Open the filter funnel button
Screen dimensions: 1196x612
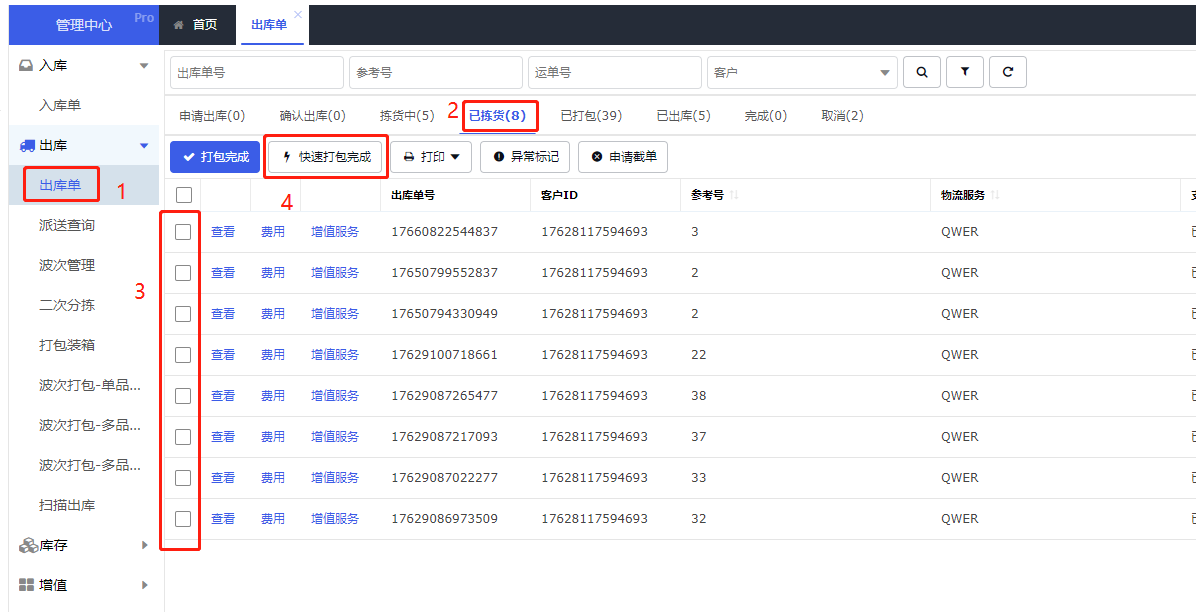(x=965, y=72)
